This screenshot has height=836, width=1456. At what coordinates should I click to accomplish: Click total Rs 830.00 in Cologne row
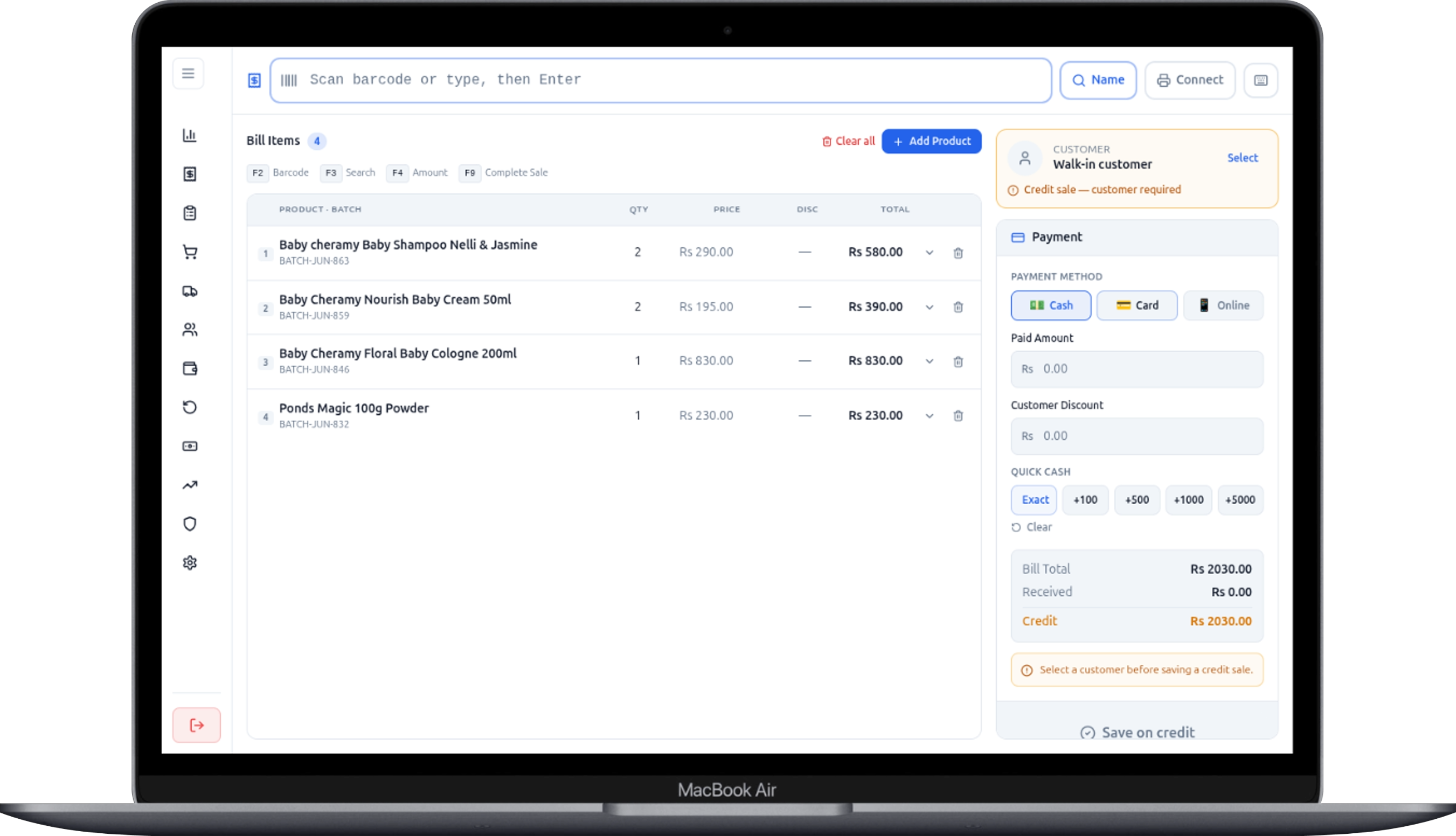point(875,361)
